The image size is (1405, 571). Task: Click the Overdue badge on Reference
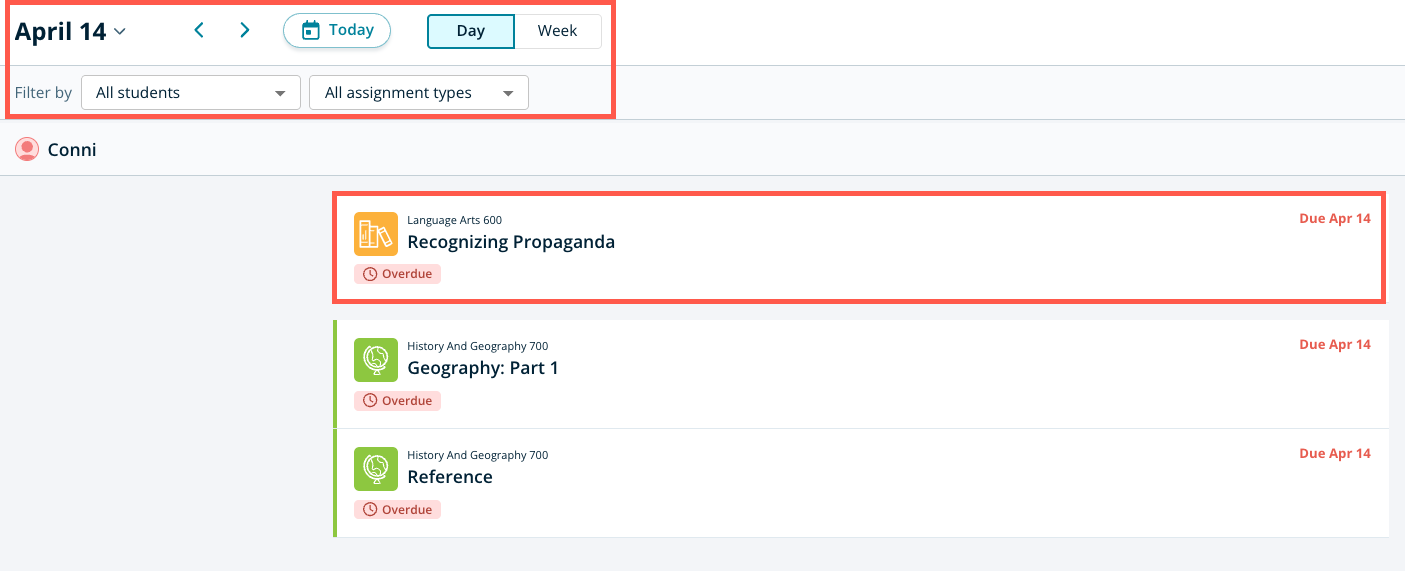(397, 510)
